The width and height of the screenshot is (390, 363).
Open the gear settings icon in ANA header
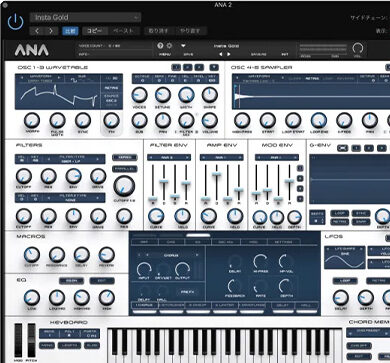click(169, 46)
